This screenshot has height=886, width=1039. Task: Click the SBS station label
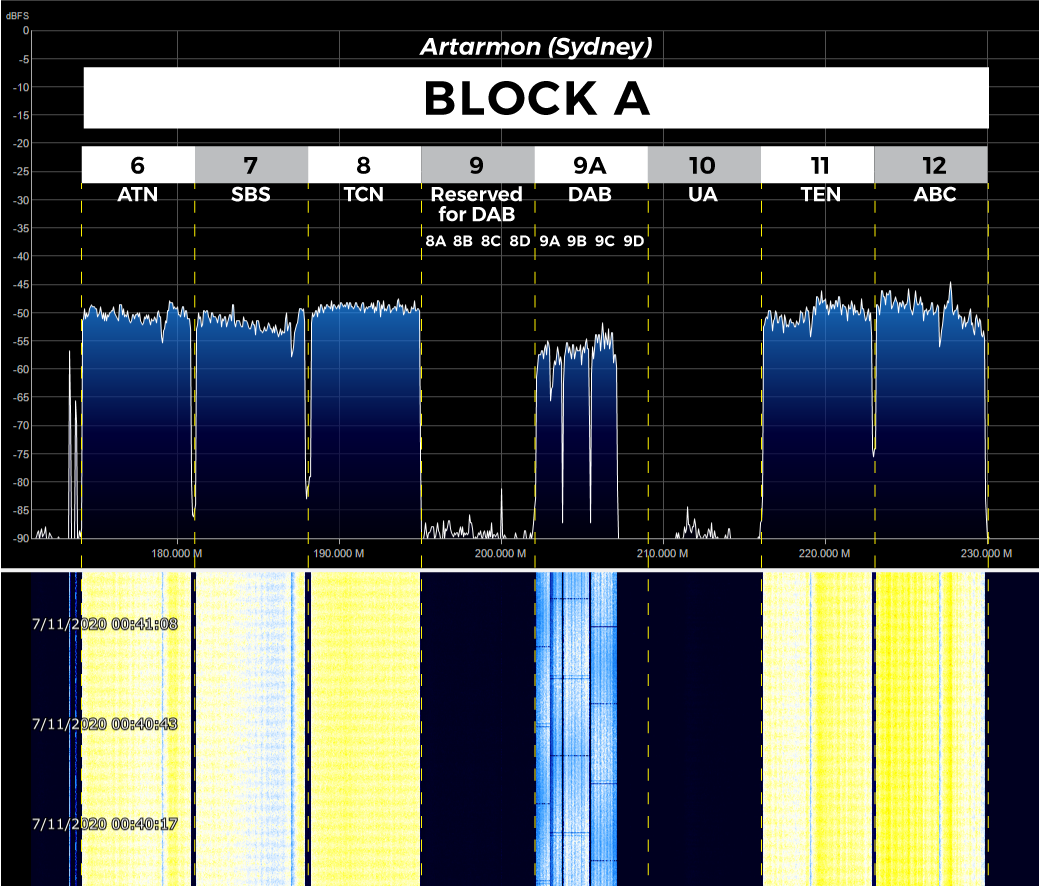[251, 195]
